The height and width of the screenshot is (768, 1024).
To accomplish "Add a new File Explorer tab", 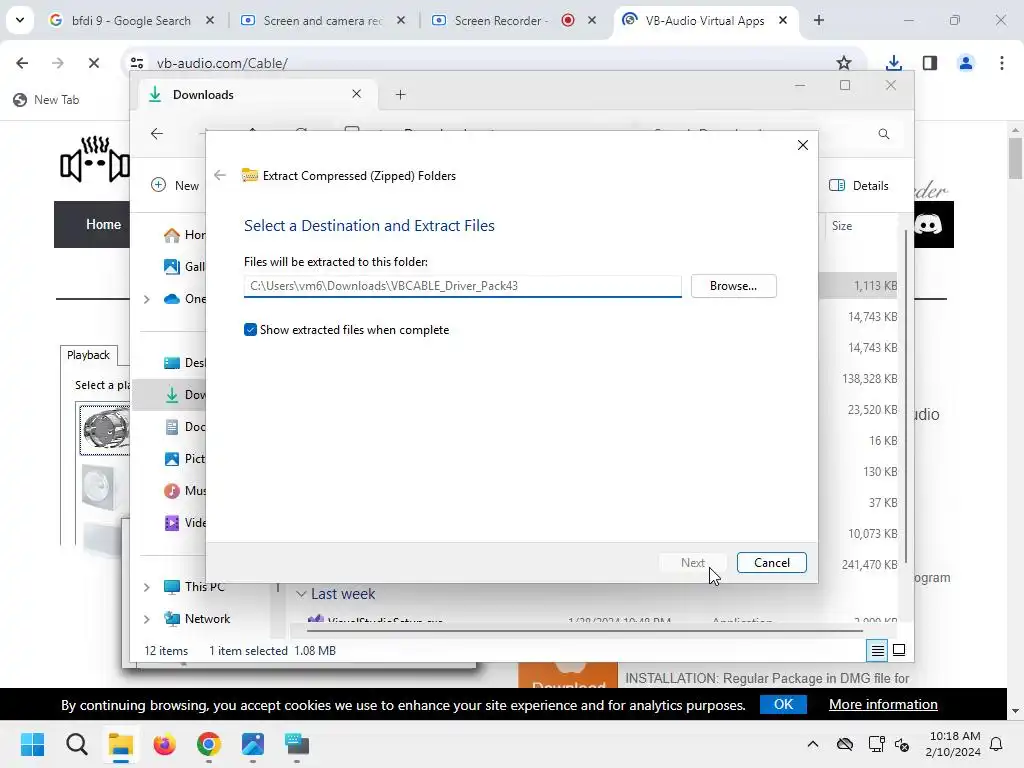I will [400, 95].
